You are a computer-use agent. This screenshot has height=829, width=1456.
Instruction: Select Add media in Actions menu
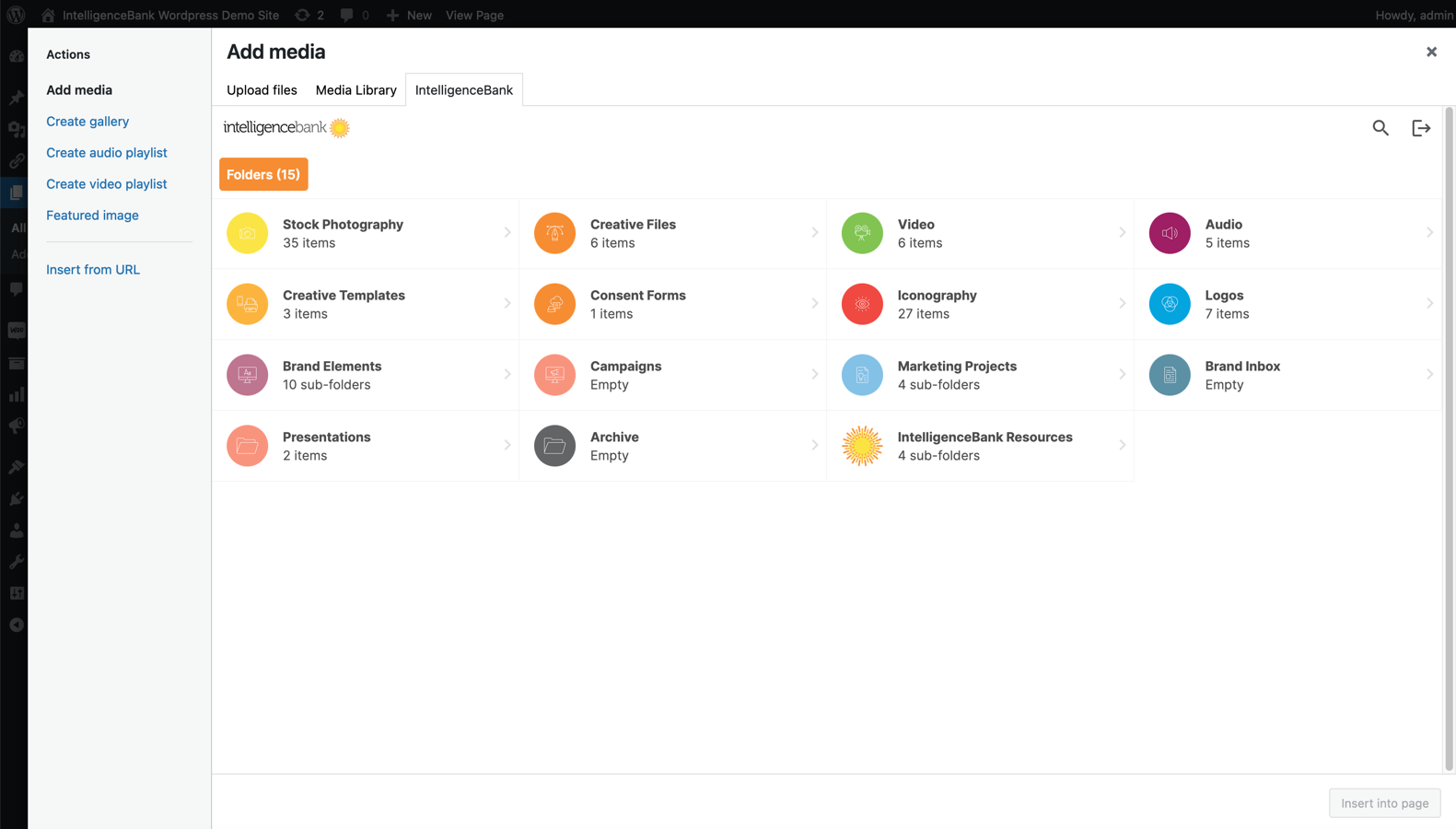[79, 90]
